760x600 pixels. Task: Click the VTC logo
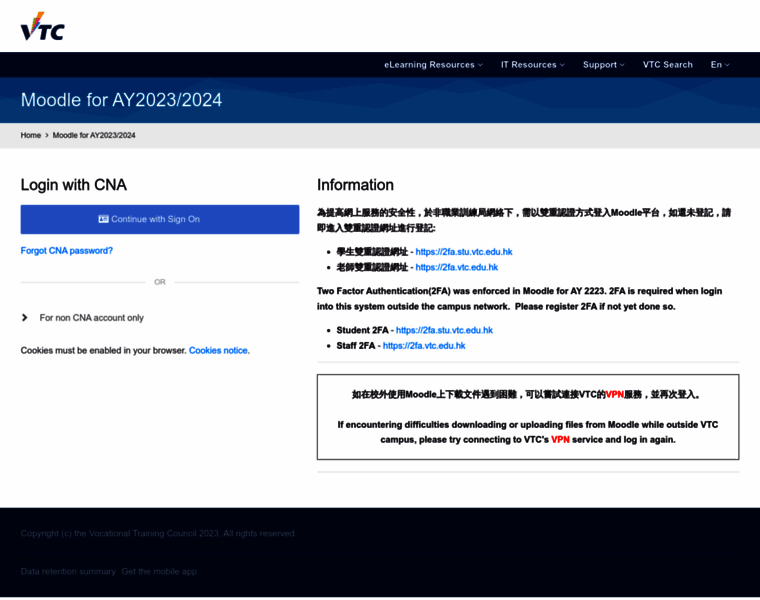(x=43, y=27)
